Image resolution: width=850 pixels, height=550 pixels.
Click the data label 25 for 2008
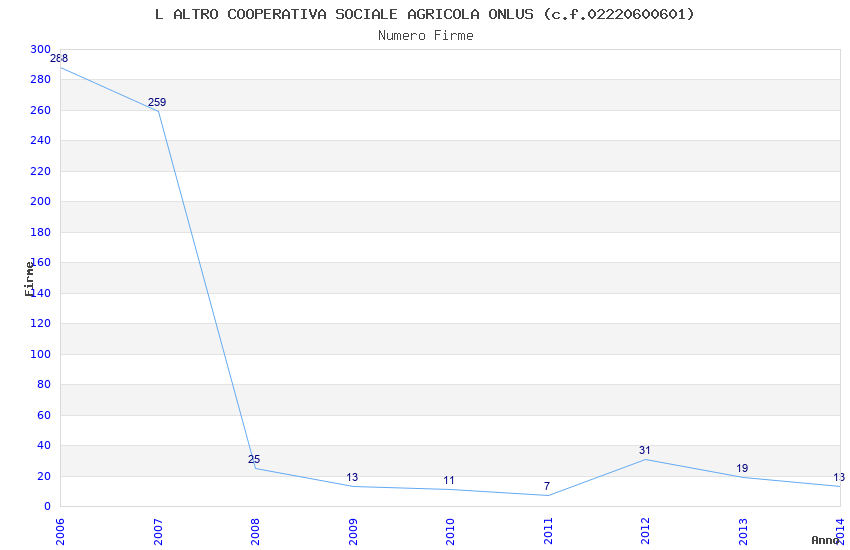pos(254,460)
